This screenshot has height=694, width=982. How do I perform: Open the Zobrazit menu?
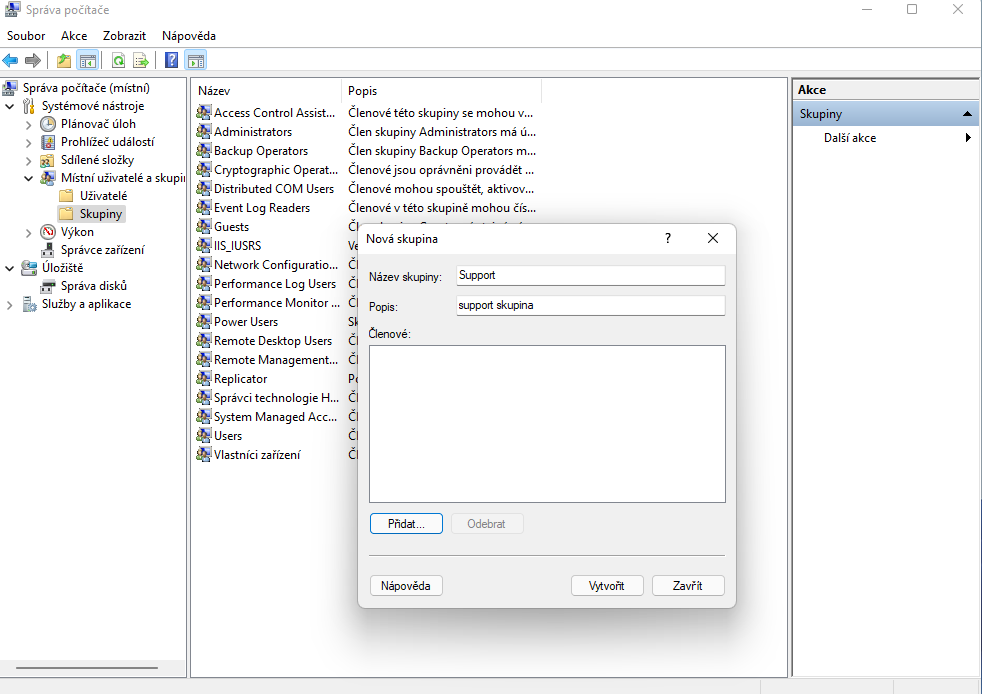tap(124, 36)
